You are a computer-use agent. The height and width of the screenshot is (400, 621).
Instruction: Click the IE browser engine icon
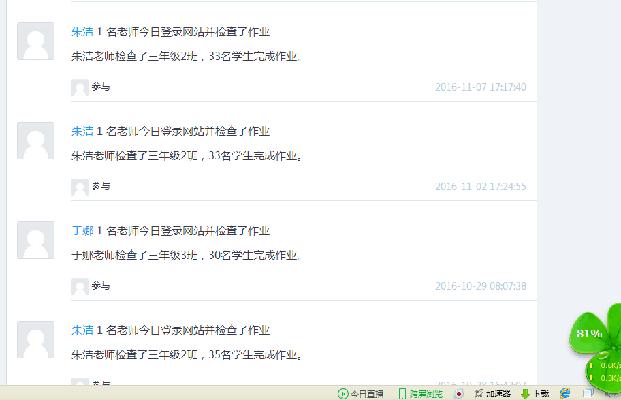[565, 393]
